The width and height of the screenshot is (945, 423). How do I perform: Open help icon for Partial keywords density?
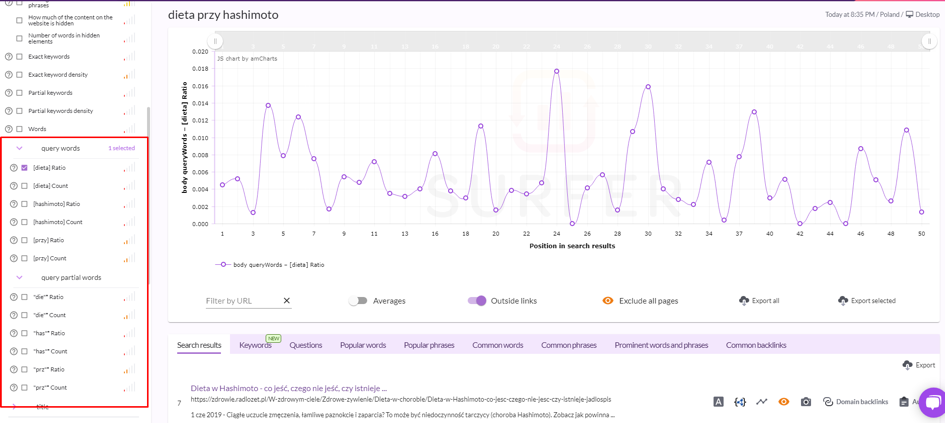pos(8,111)
